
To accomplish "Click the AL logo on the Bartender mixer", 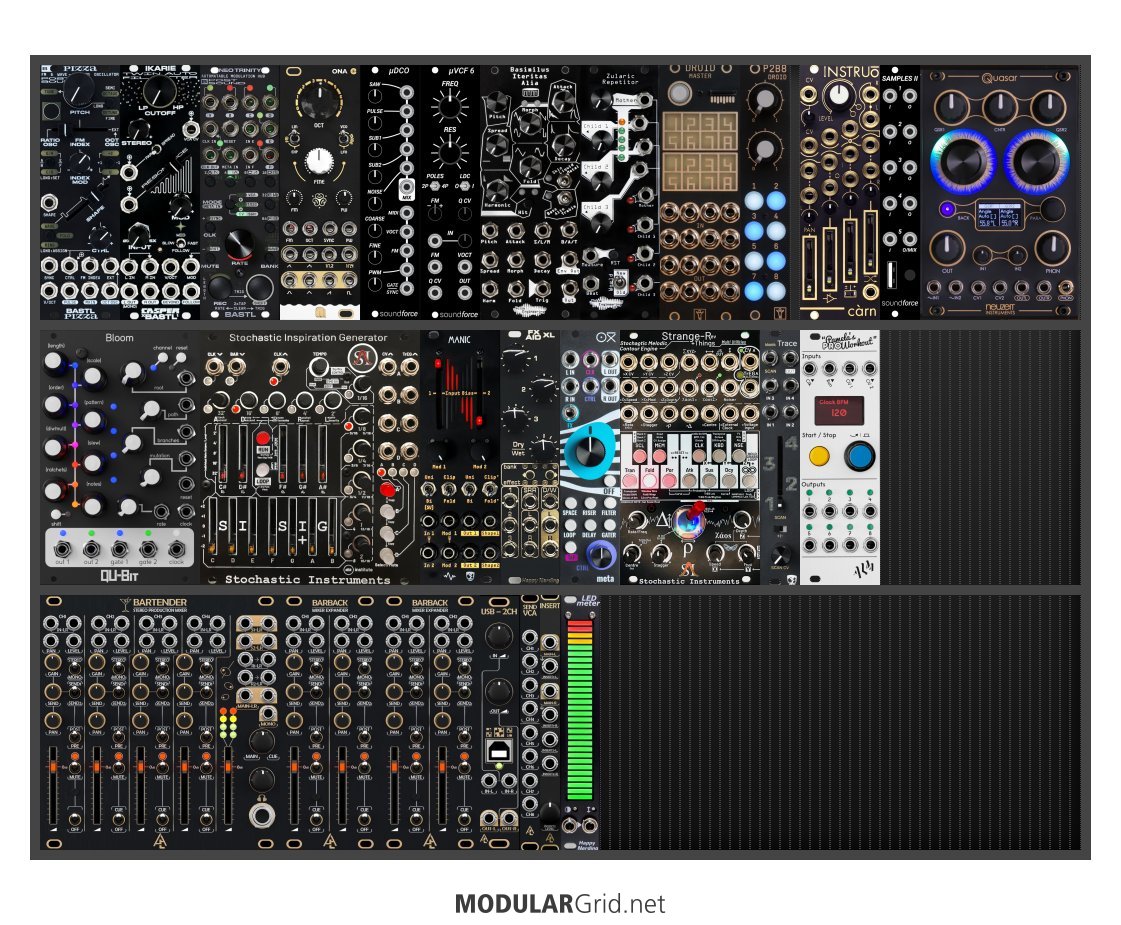I will coord(159,843).
